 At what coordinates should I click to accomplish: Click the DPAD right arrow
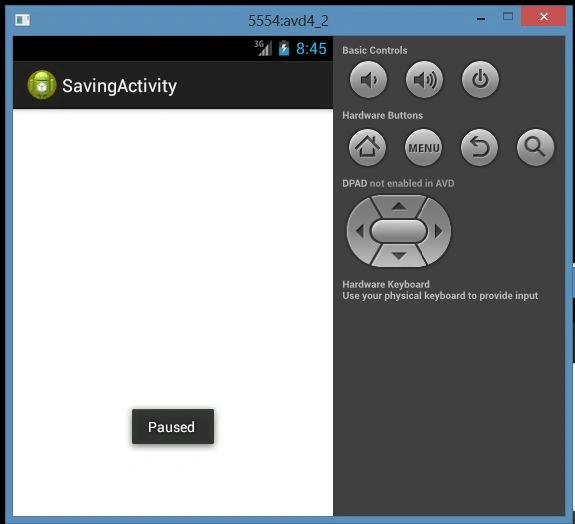439,231
